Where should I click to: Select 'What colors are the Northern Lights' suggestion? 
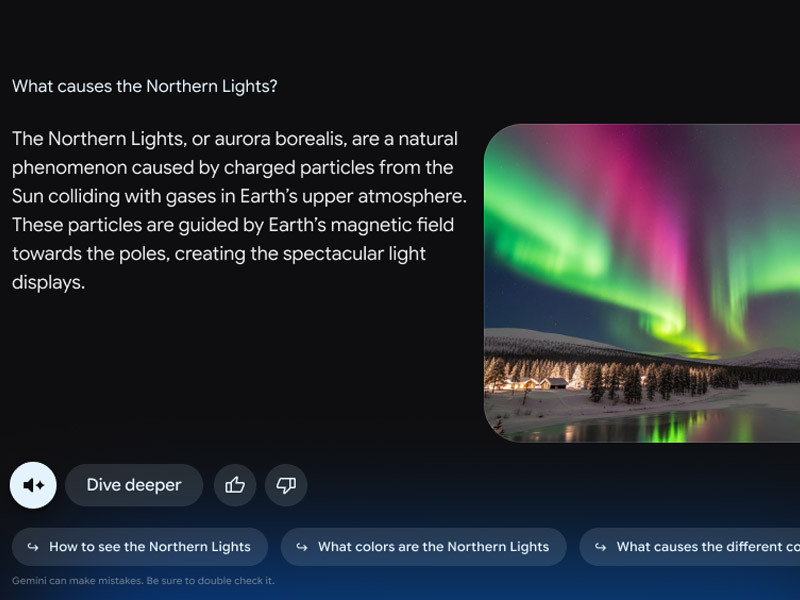pyautogui.click(x=423, y=547)
